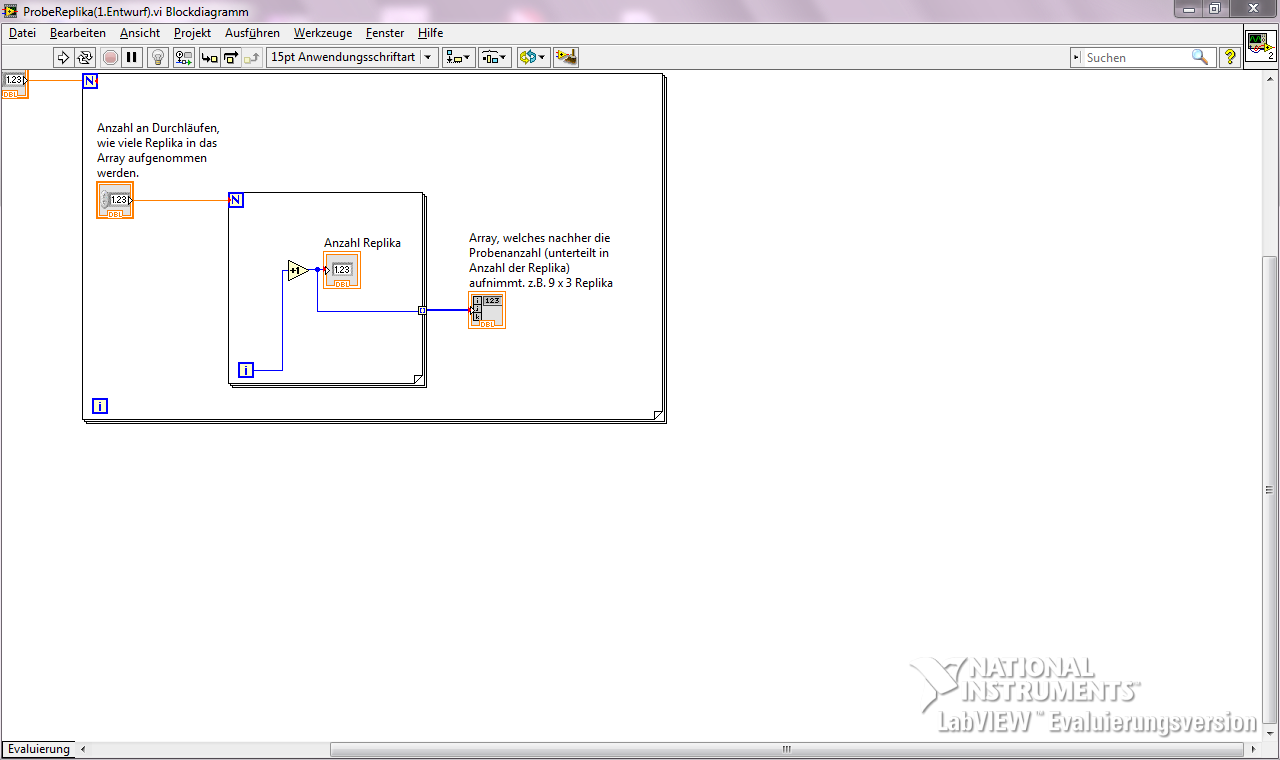
Task: Abort execution with the red stop button
Action: tap(110, 57)
